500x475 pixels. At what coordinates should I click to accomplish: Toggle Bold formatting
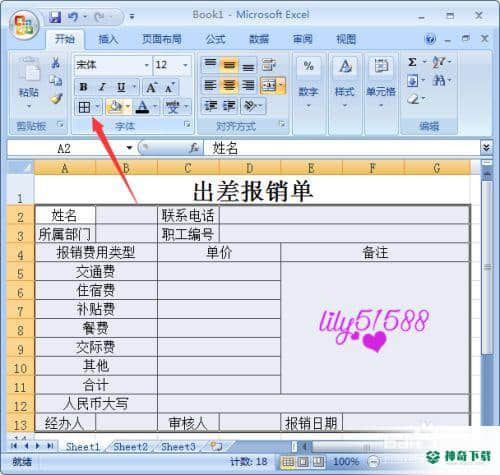84,87
